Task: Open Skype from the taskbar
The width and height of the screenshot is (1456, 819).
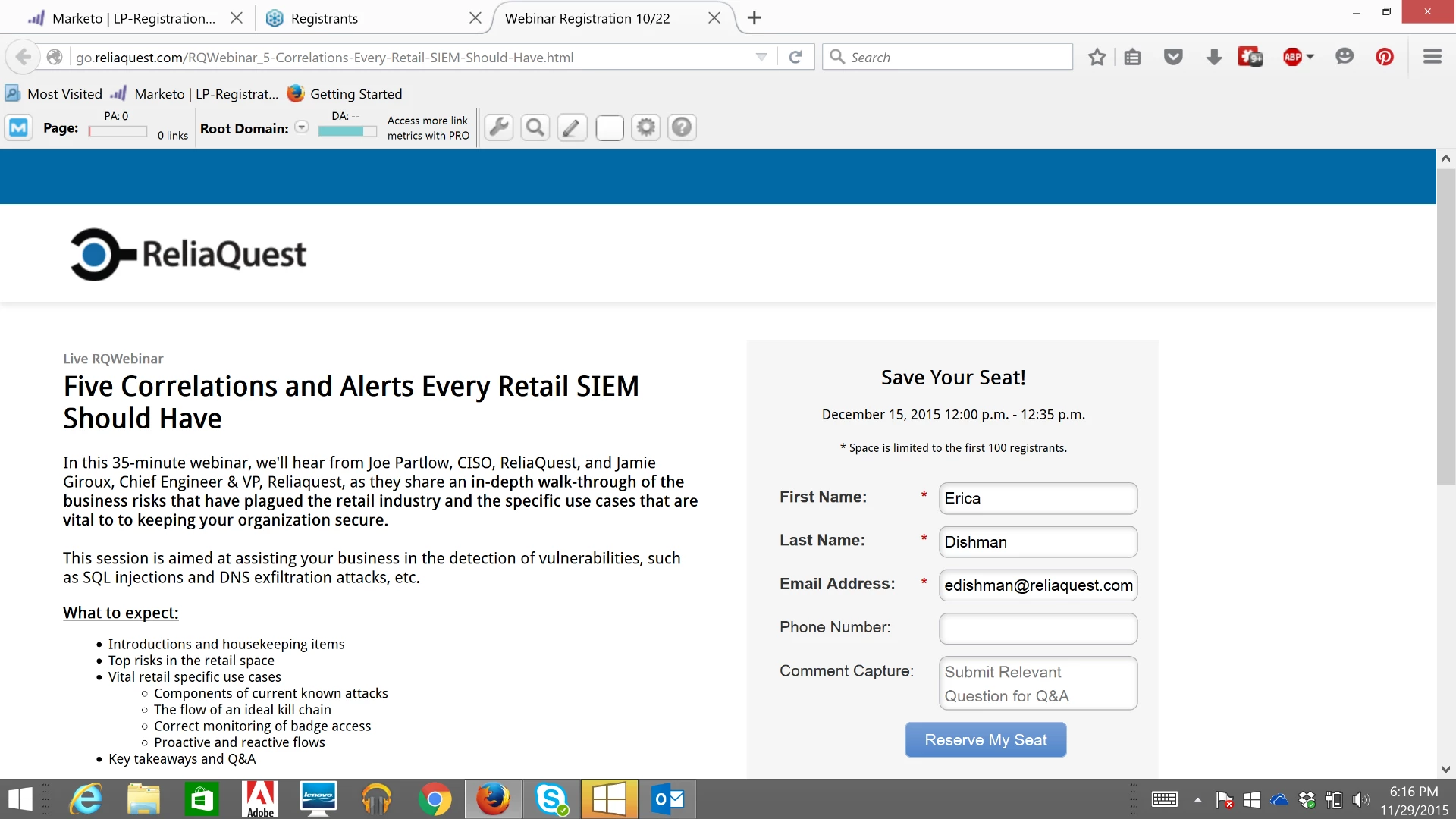Action: (x=551, y=799)
